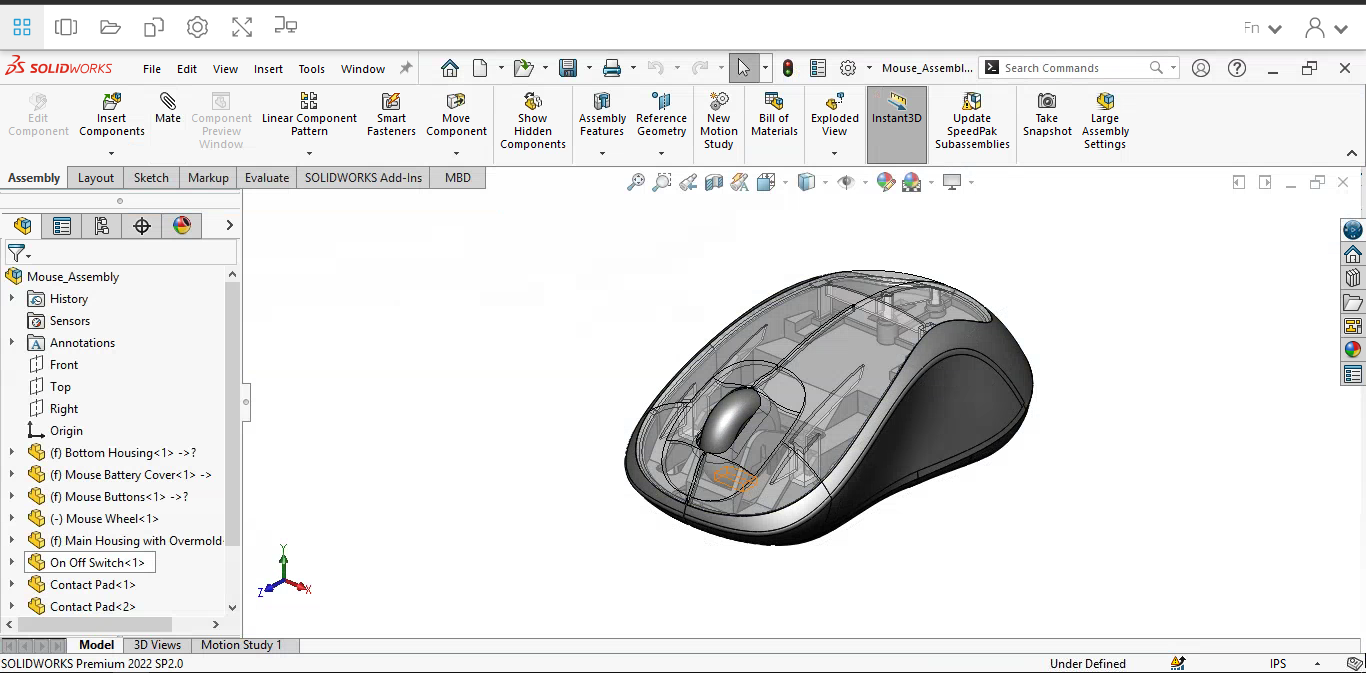Switch to the Motion Study 1 tab
This screenshot has width=1366, height=673.
243,645
